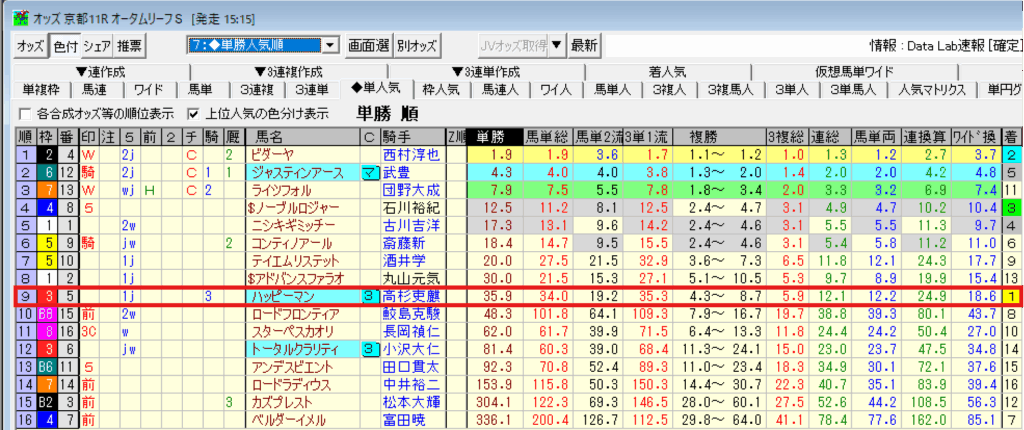The image size is (1024, 430).
Task: Click the B6 frame marker for アンデスビエント
Action: point(46,365)
